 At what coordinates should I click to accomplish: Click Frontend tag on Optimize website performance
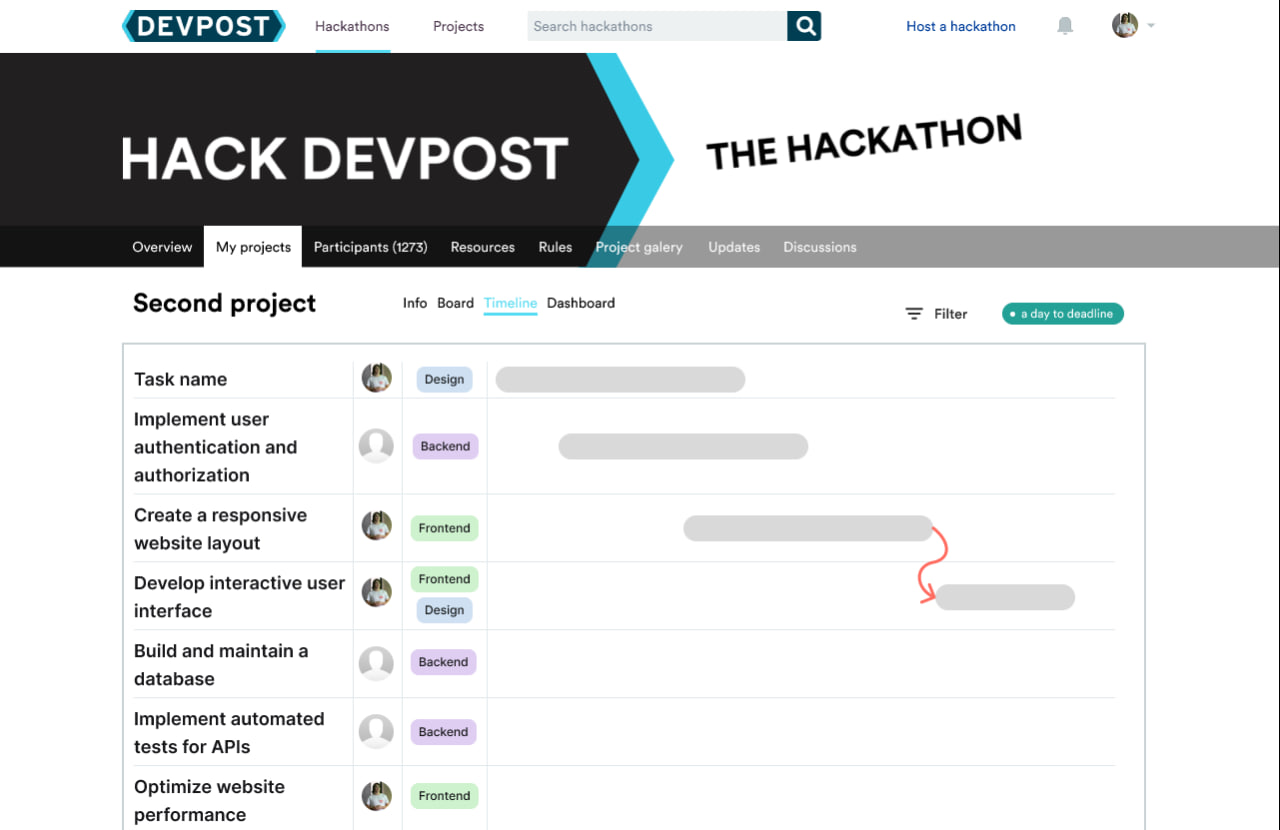tap(444, 796)
